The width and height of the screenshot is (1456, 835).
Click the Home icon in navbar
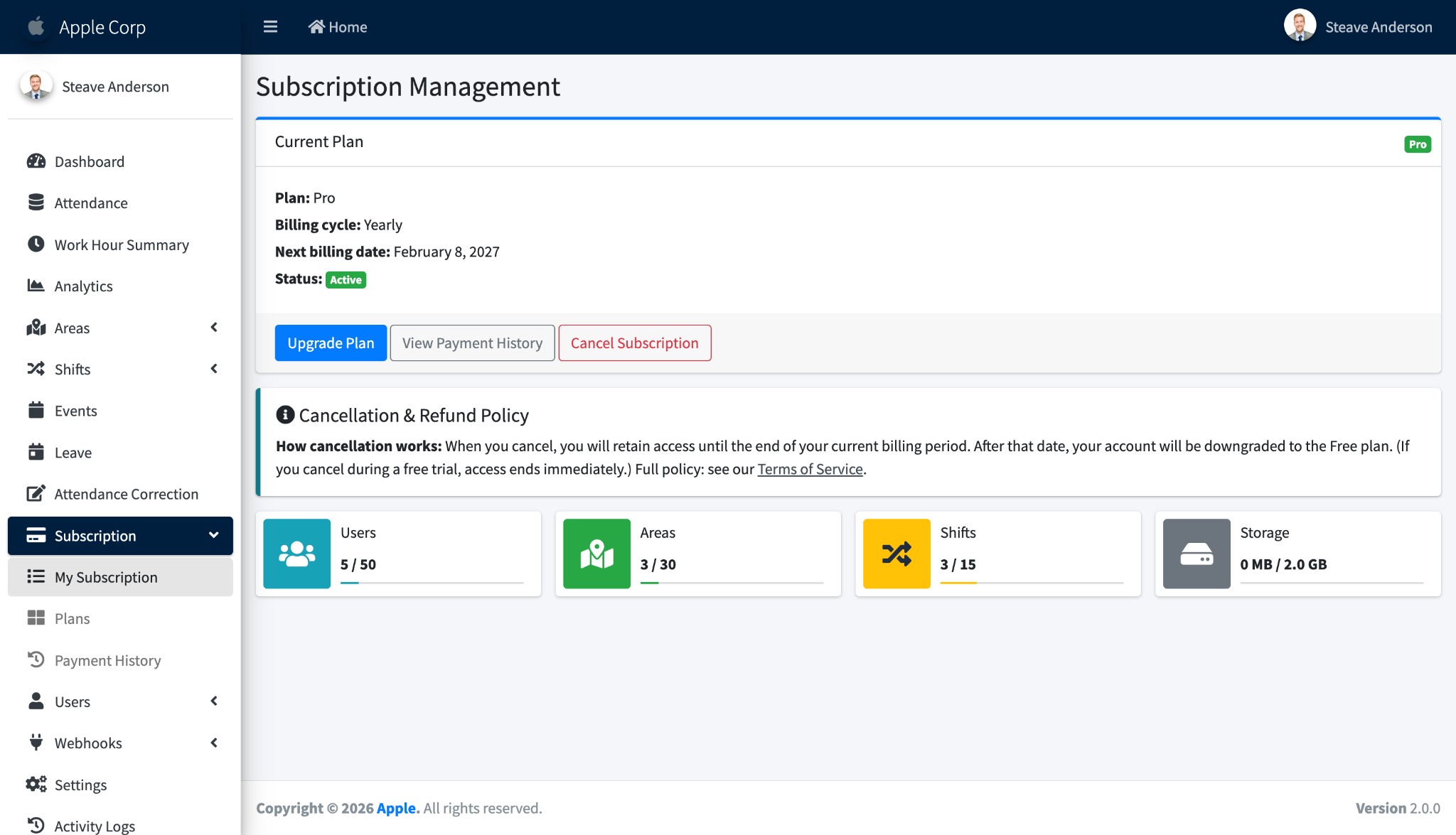point(316,27)
